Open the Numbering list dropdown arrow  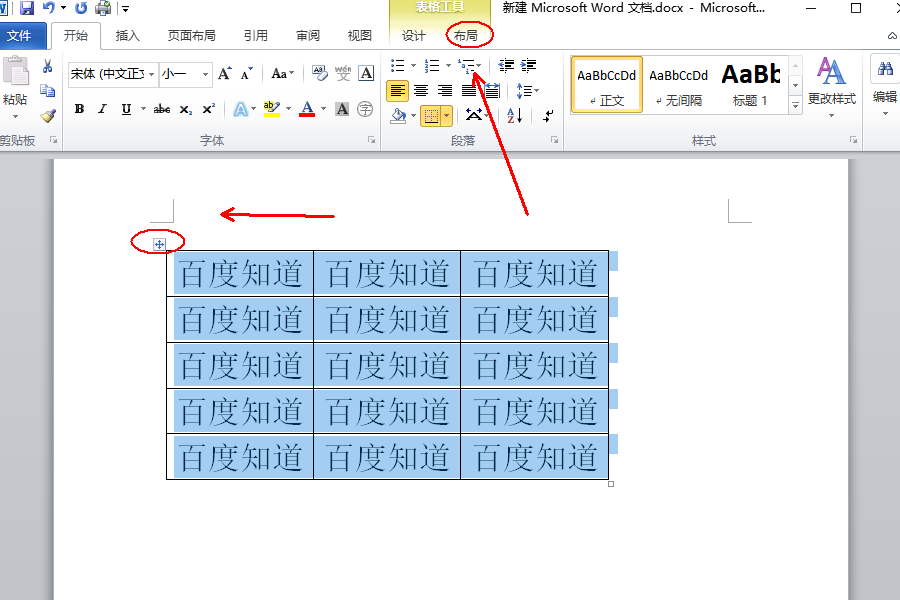[x=448, y=65]
